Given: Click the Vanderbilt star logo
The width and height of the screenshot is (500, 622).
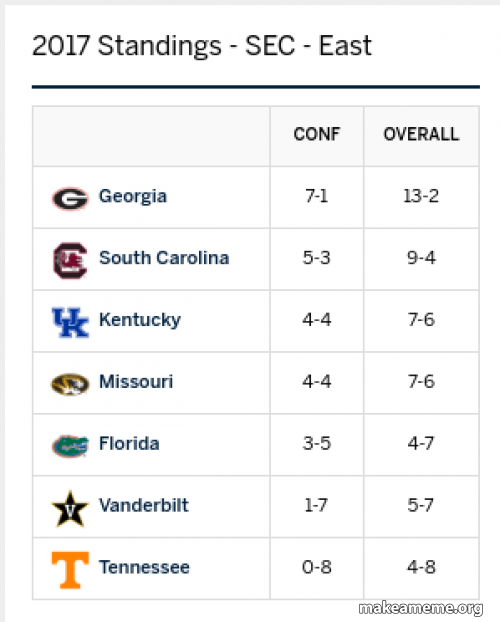Looking at the screenshot, I should 70,509.
